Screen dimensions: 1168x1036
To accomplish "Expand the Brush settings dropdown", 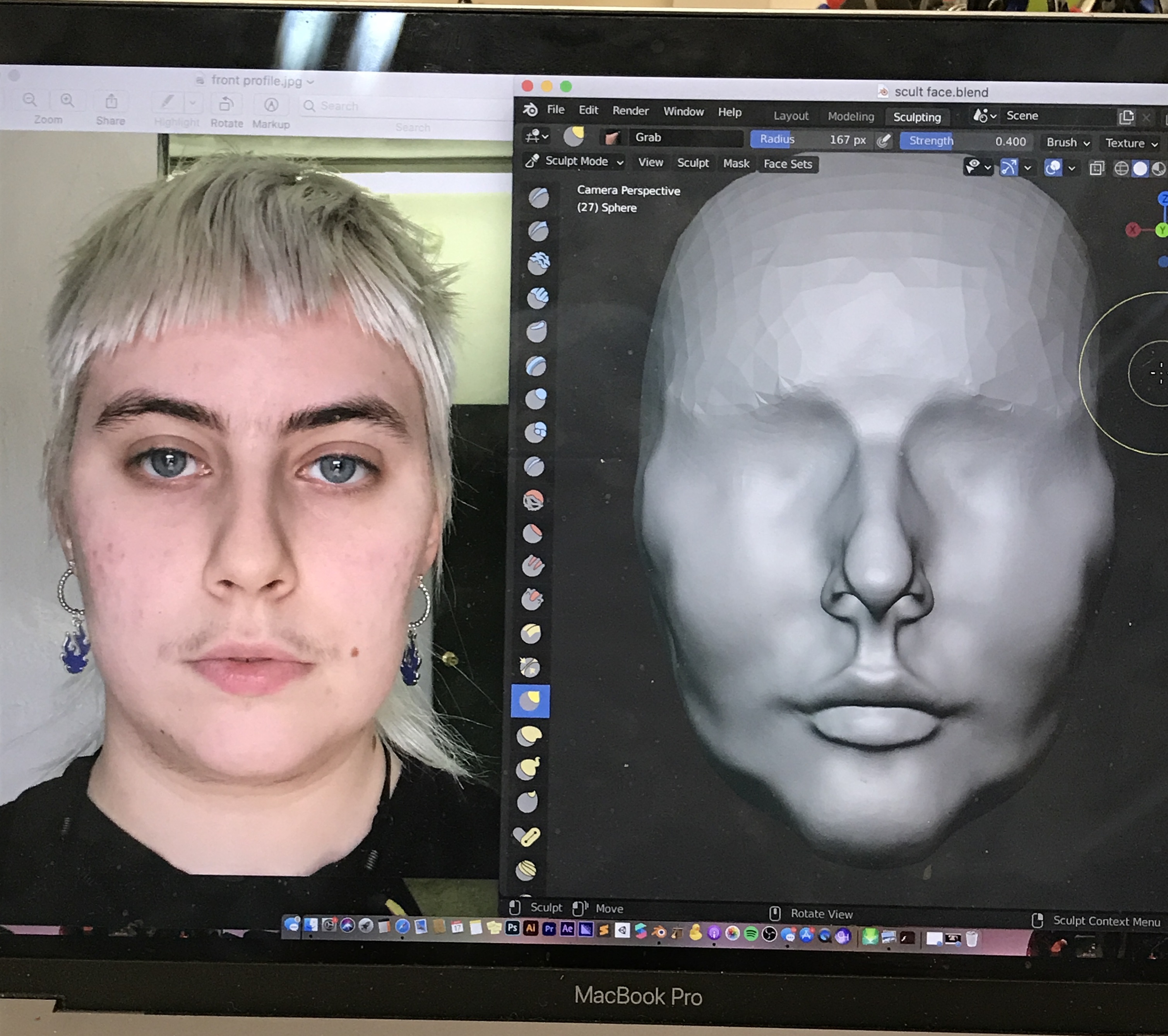I will click(1067, 142).
